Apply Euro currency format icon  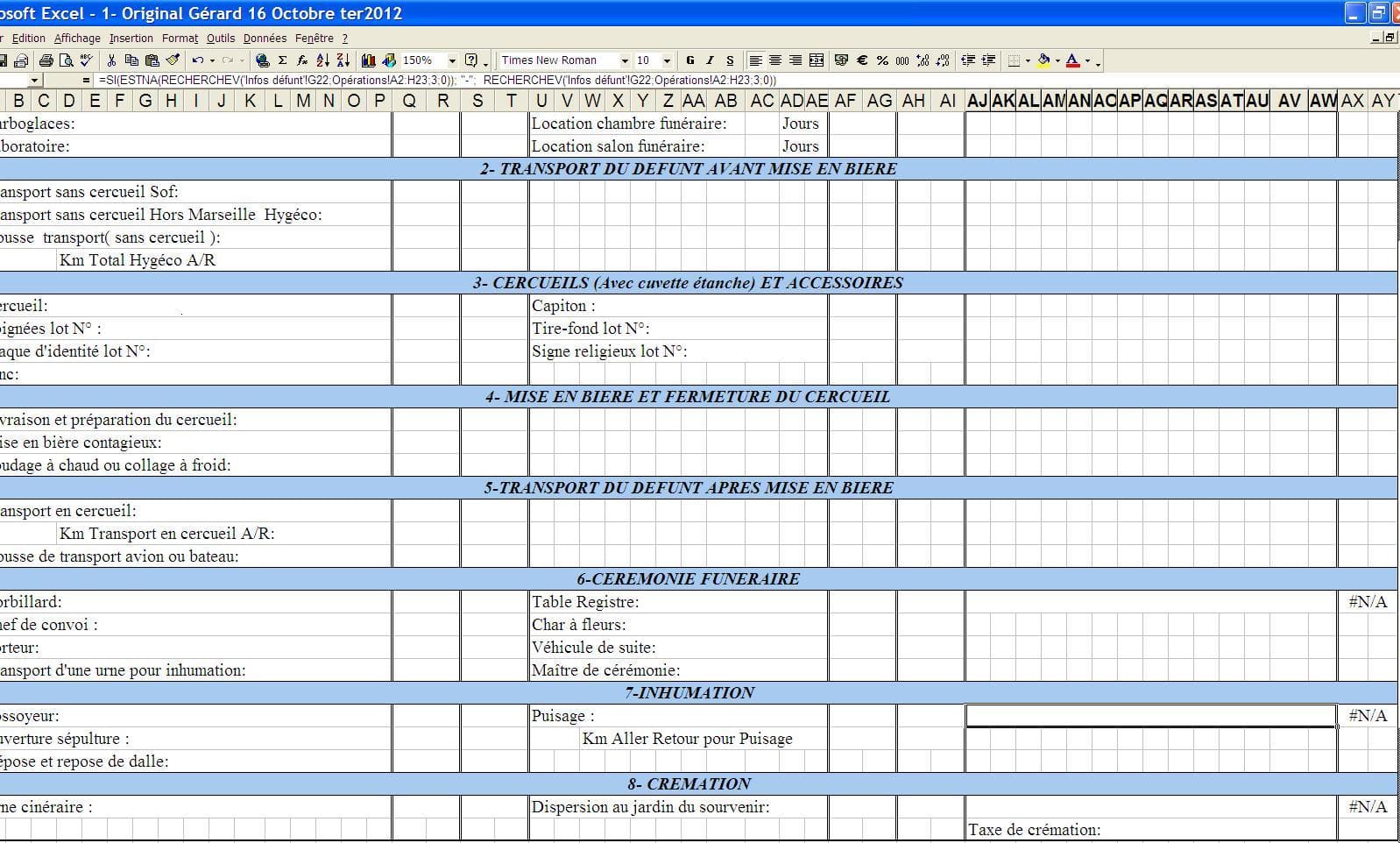point(862,60)
